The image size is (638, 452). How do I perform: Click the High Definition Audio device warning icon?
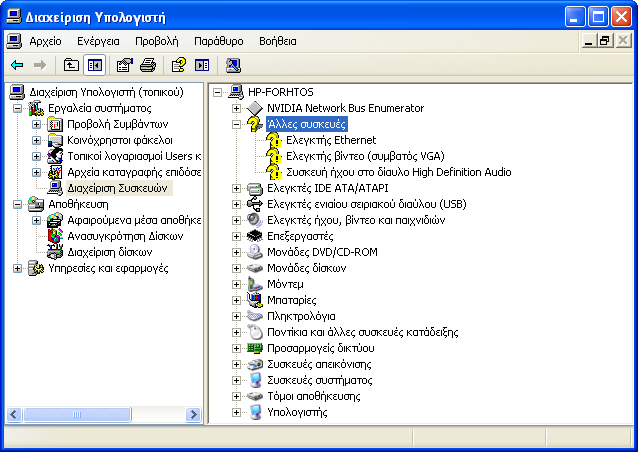274,172
